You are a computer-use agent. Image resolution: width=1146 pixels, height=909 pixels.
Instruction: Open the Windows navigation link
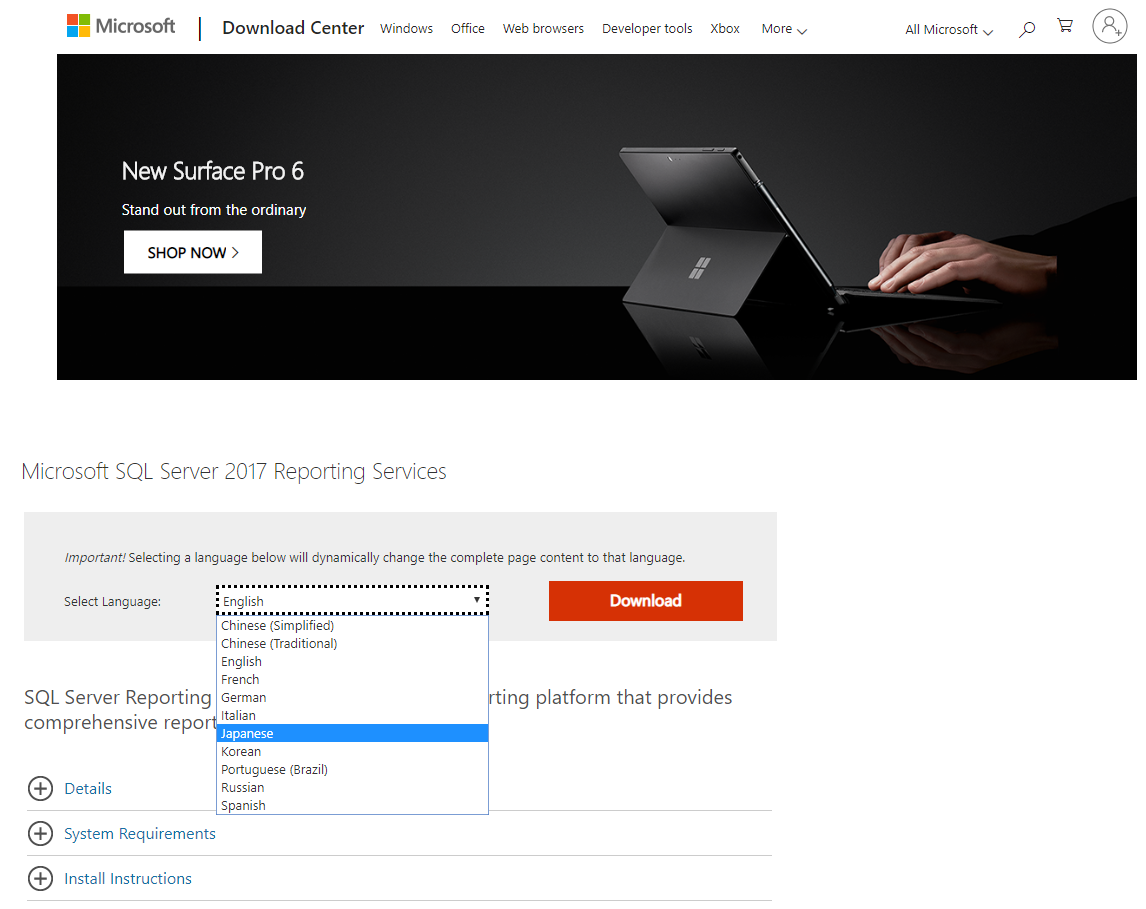pos(406,29)
